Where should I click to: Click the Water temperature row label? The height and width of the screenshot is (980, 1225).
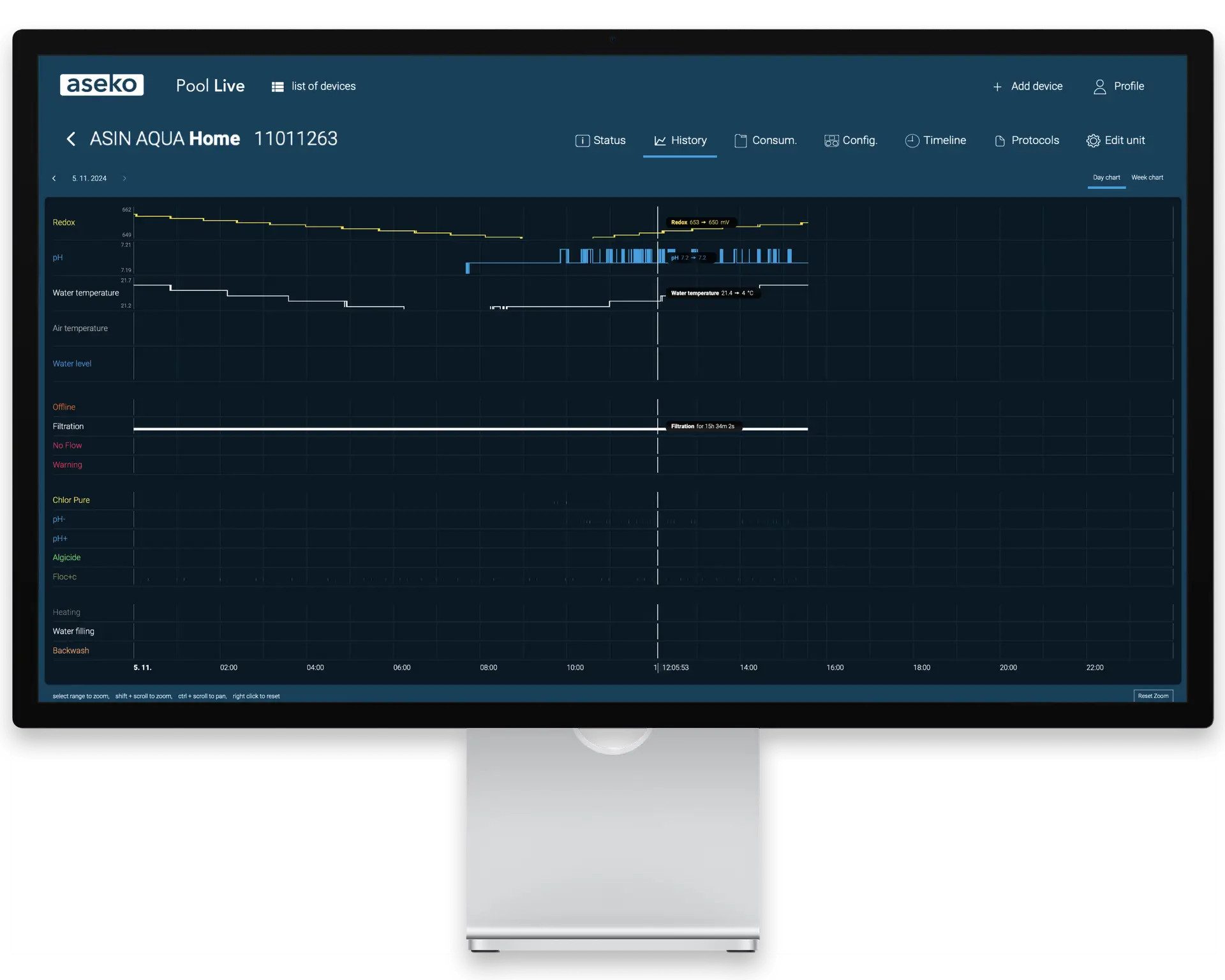(x=85, y=293)
